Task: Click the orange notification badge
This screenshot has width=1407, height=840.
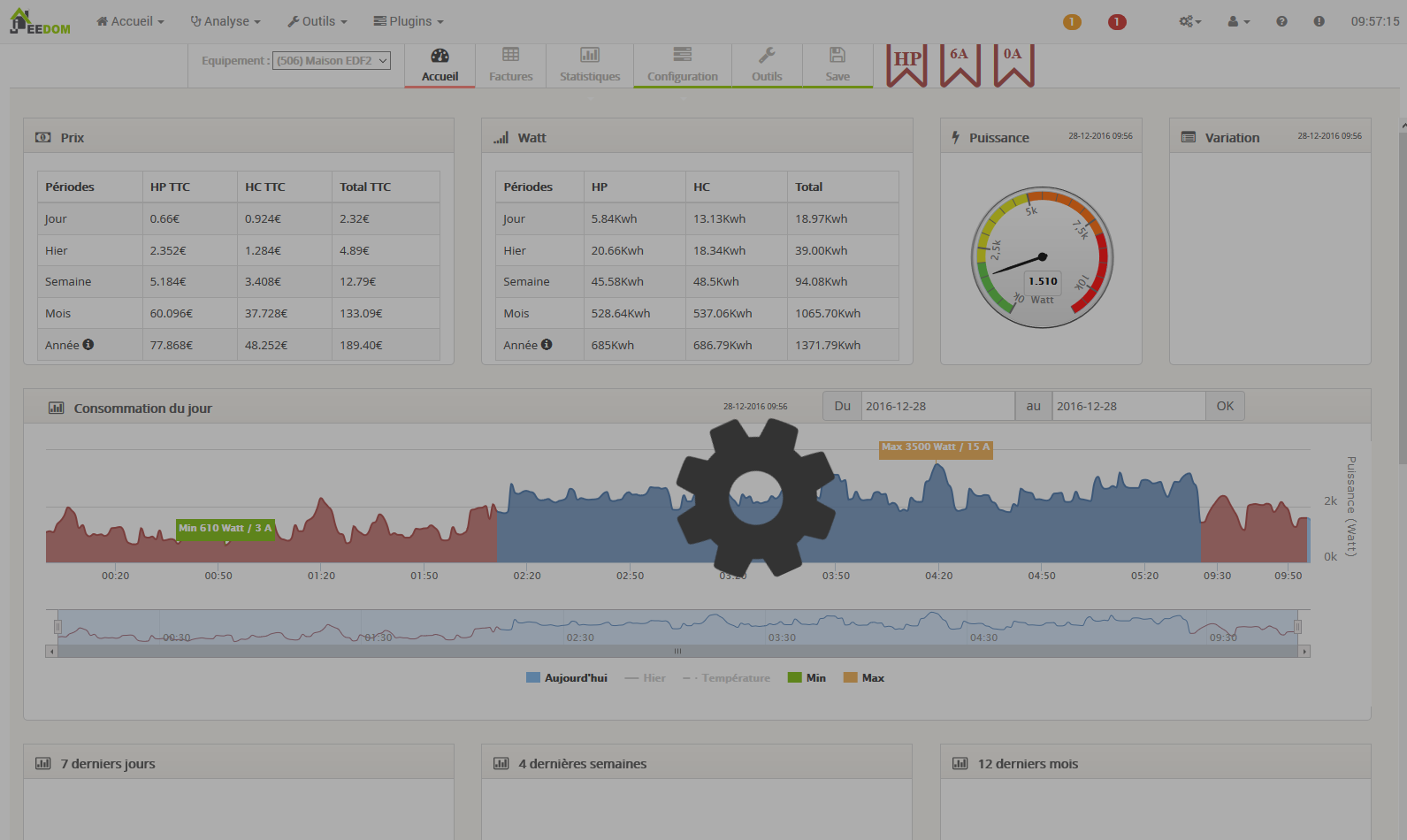Action: click(x=1072, y=21)
